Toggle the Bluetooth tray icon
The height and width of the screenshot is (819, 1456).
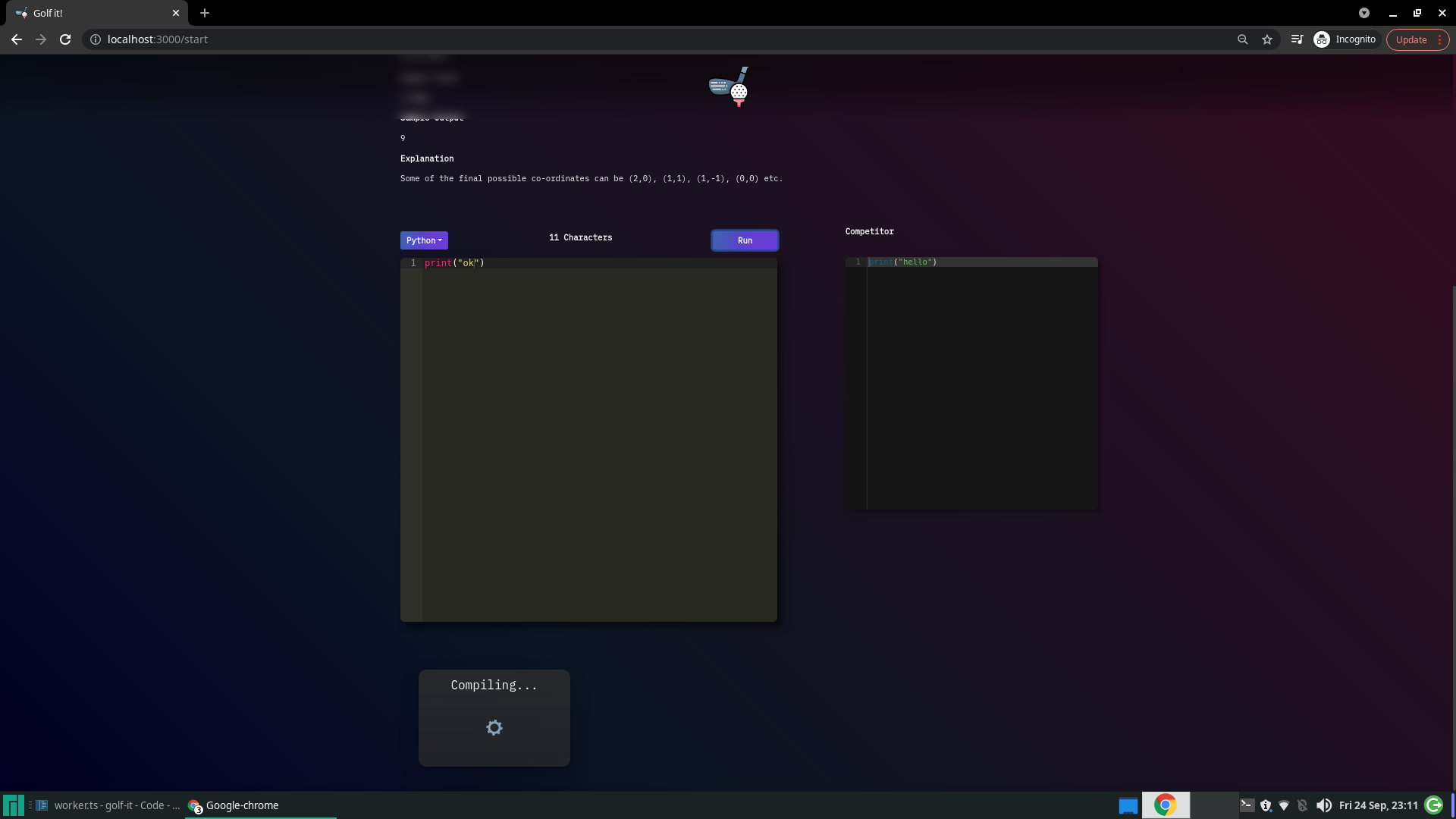1303,805
